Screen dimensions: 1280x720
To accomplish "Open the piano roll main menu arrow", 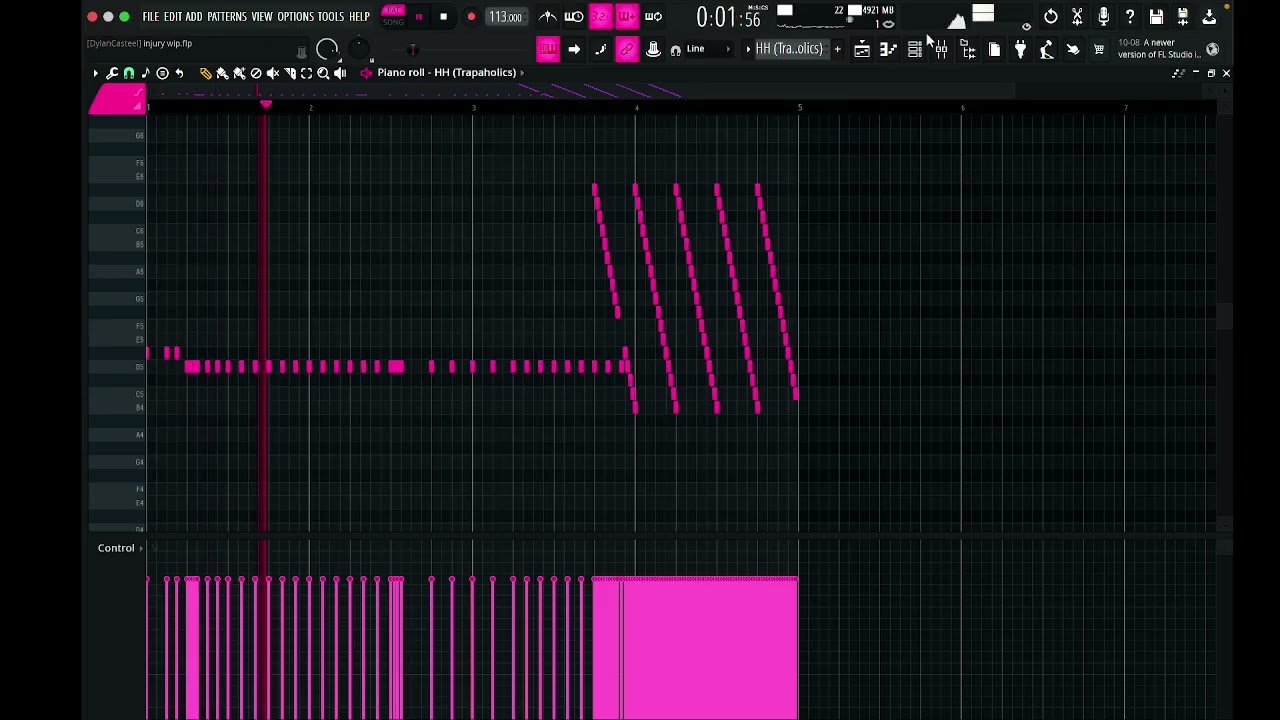I will coord(95,73).
